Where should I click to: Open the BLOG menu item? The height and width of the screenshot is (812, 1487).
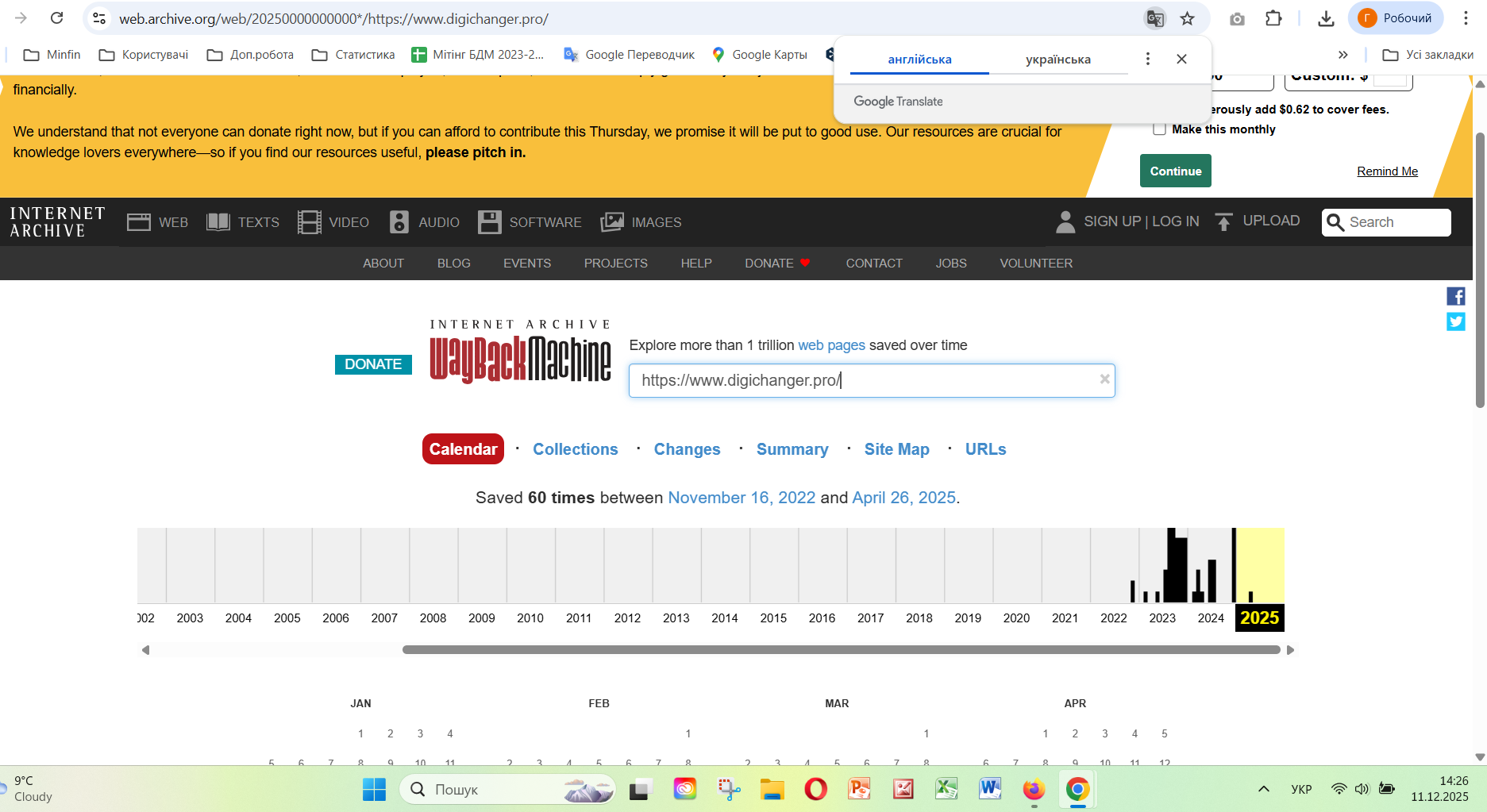click(454, 264)
